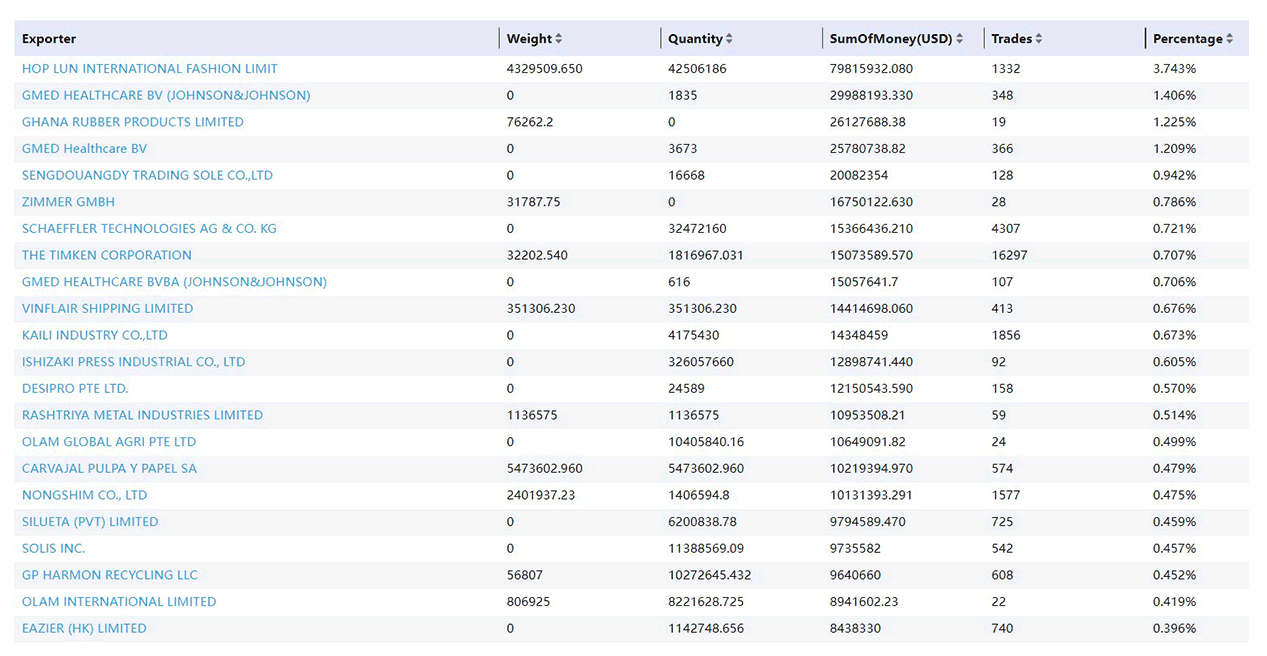The width and height of the screenshot is (1267, 656).
Task: Select trades value 16297
Action: coord(1009,255)
